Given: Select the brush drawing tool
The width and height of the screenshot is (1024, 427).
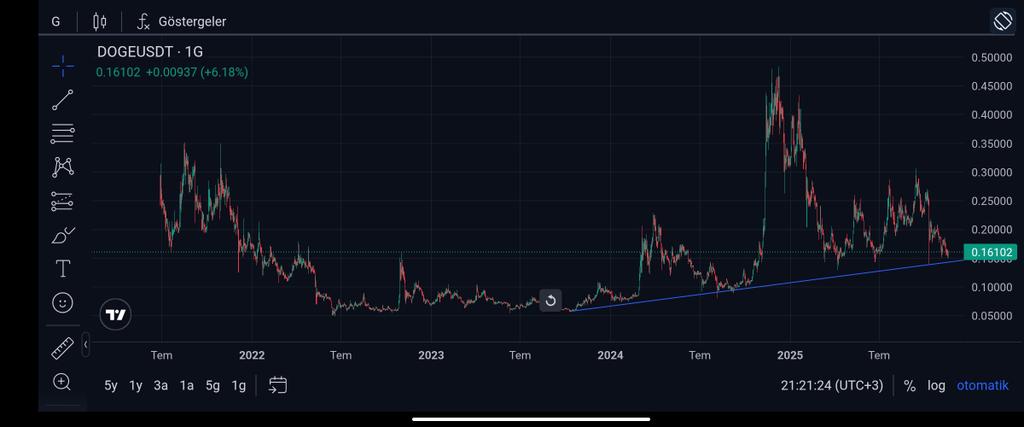Looking at the screenshot, I should (x=63, y=235).
